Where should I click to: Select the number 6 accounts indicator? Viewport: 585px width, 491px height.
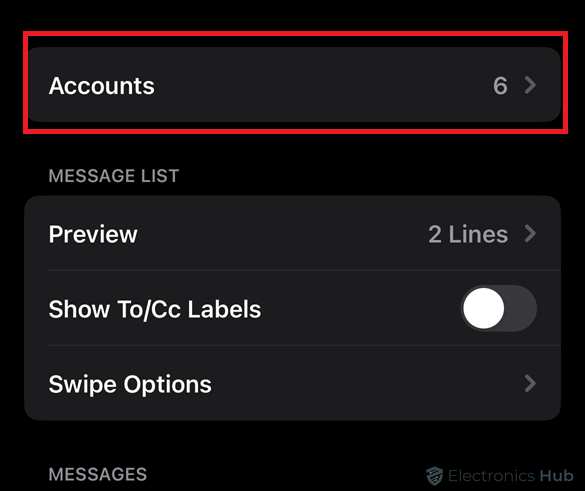(x=500, y=86)
